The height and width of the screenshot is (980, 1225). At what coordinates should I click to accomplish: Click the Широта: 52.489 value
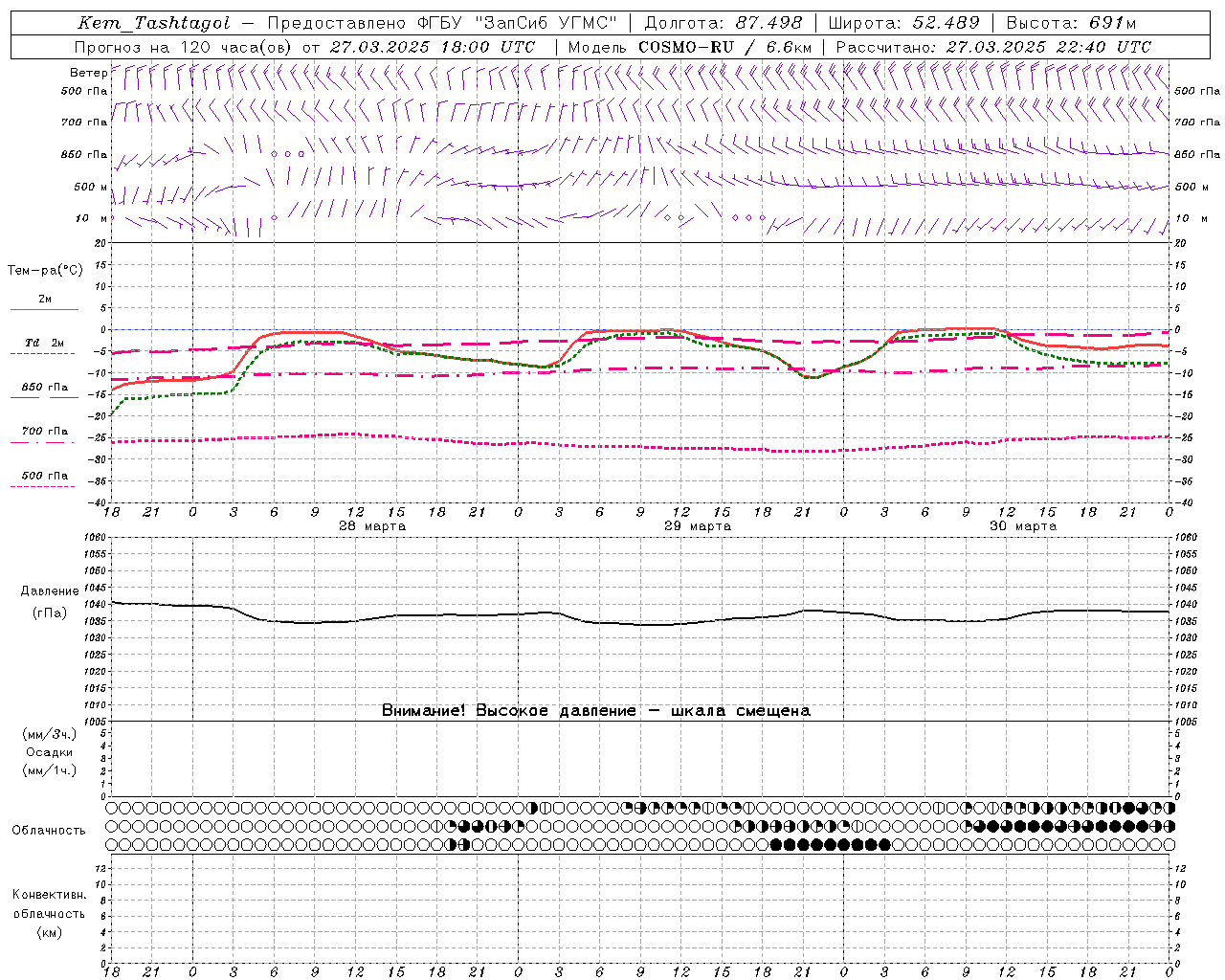pyautogui.click(x=903, y=23)
